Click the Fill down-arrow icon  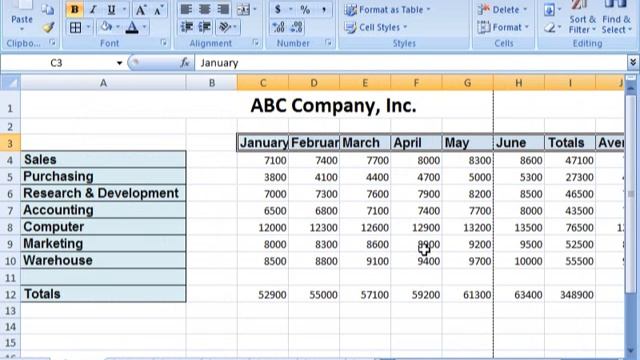tap(549, 9)
